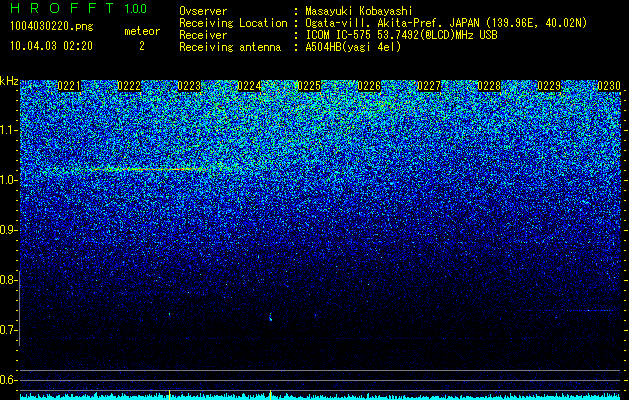Screen dimensions: 629x400
Task: Click the long orange meteor echo trace
Action: (x=148, y=170)
